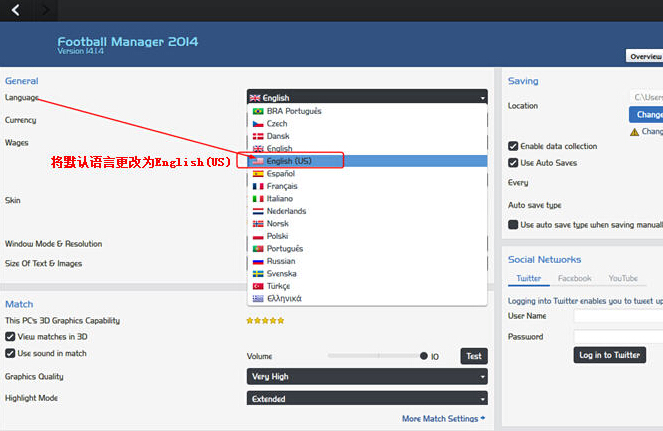Click the Brazilian flag icon beside BRA Português
Image resolution: width=663 pixels, height=431 pixels.
(x=258, y=111)
